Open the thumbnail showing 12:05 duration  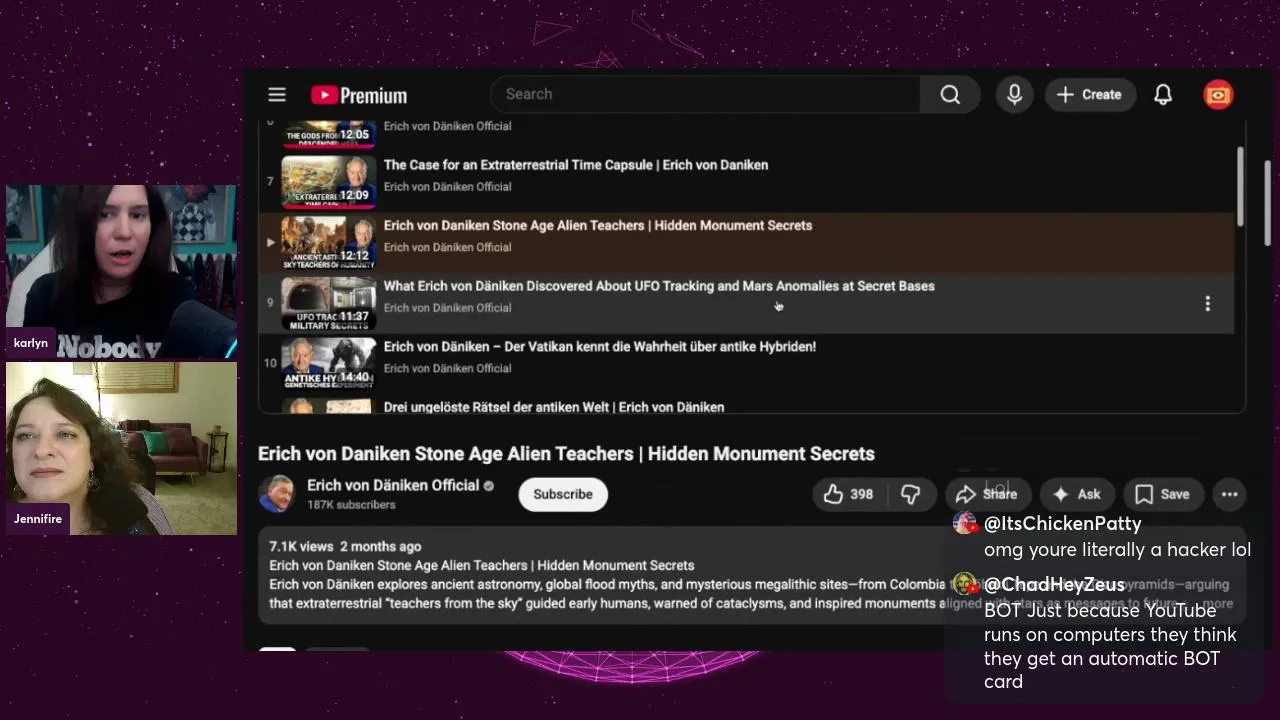coord(329,134)
